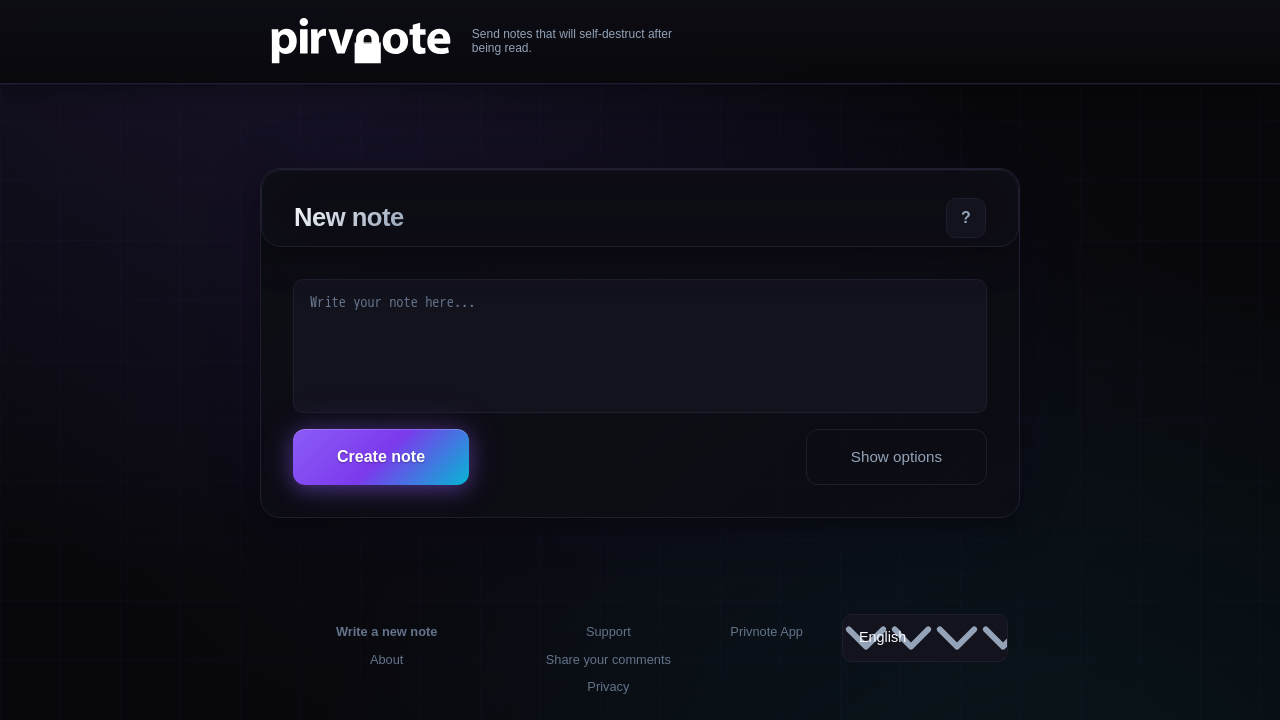The image size is (1280, 720).
Task: Click the Create note button
Action: [x=381, y=457]
